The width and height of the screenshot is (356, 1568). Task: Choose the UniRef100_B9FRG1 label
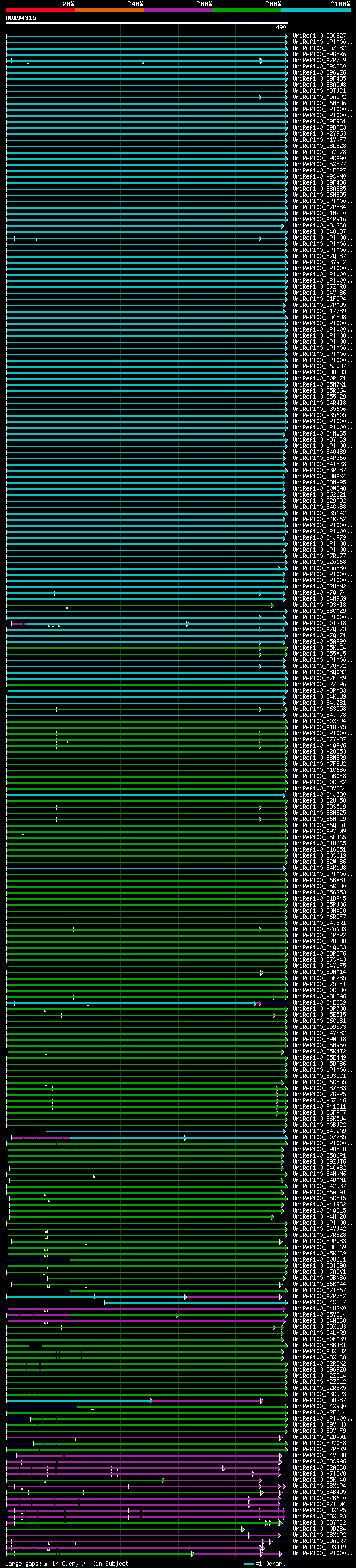319,122
